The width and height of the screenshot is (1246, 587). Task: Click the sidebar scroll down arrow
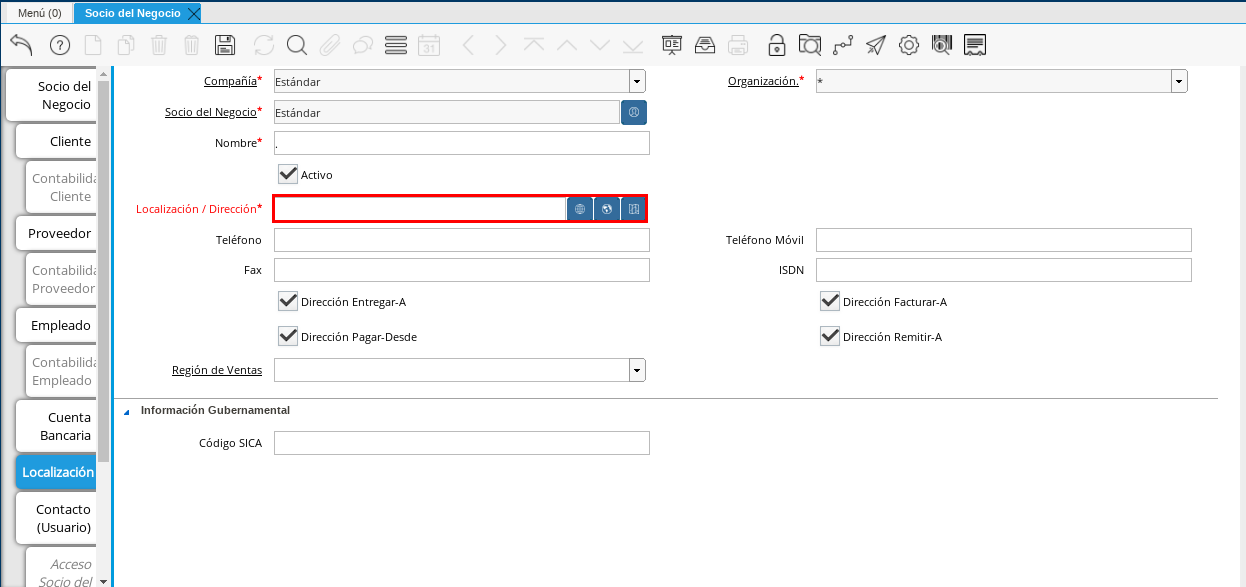coord(103,580)
